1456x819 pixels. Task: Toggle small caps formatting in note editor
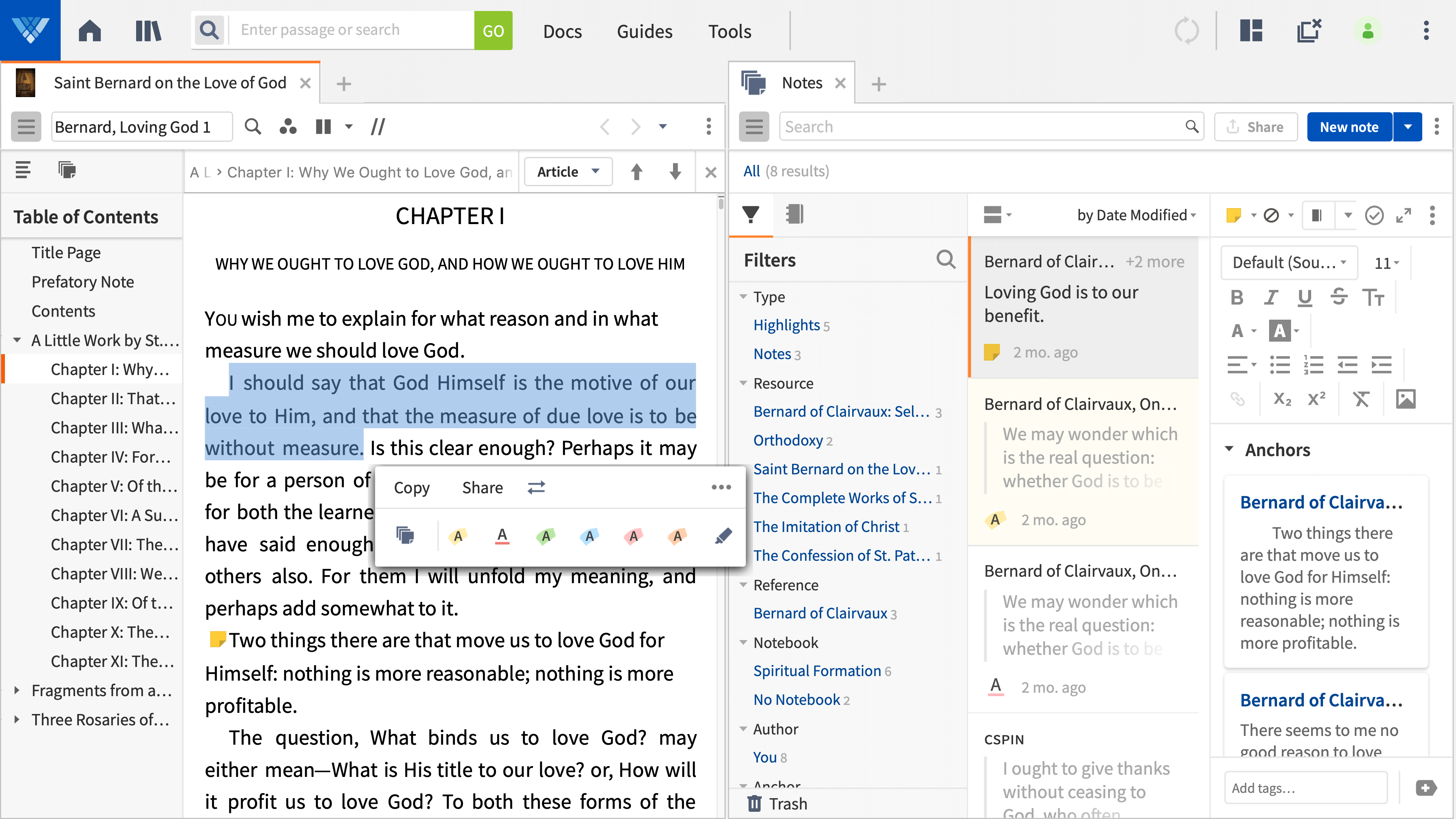1373,297
